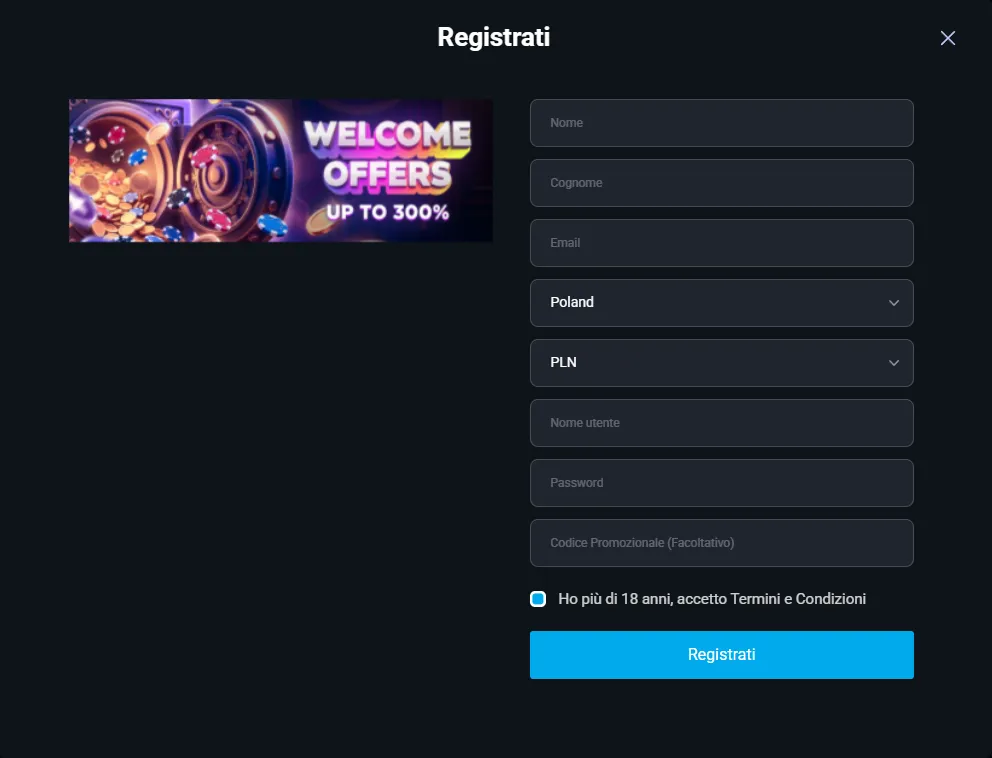Select the Nome utente input field
The height and width of the screenshot is (758, 992).
pos(721,423)
